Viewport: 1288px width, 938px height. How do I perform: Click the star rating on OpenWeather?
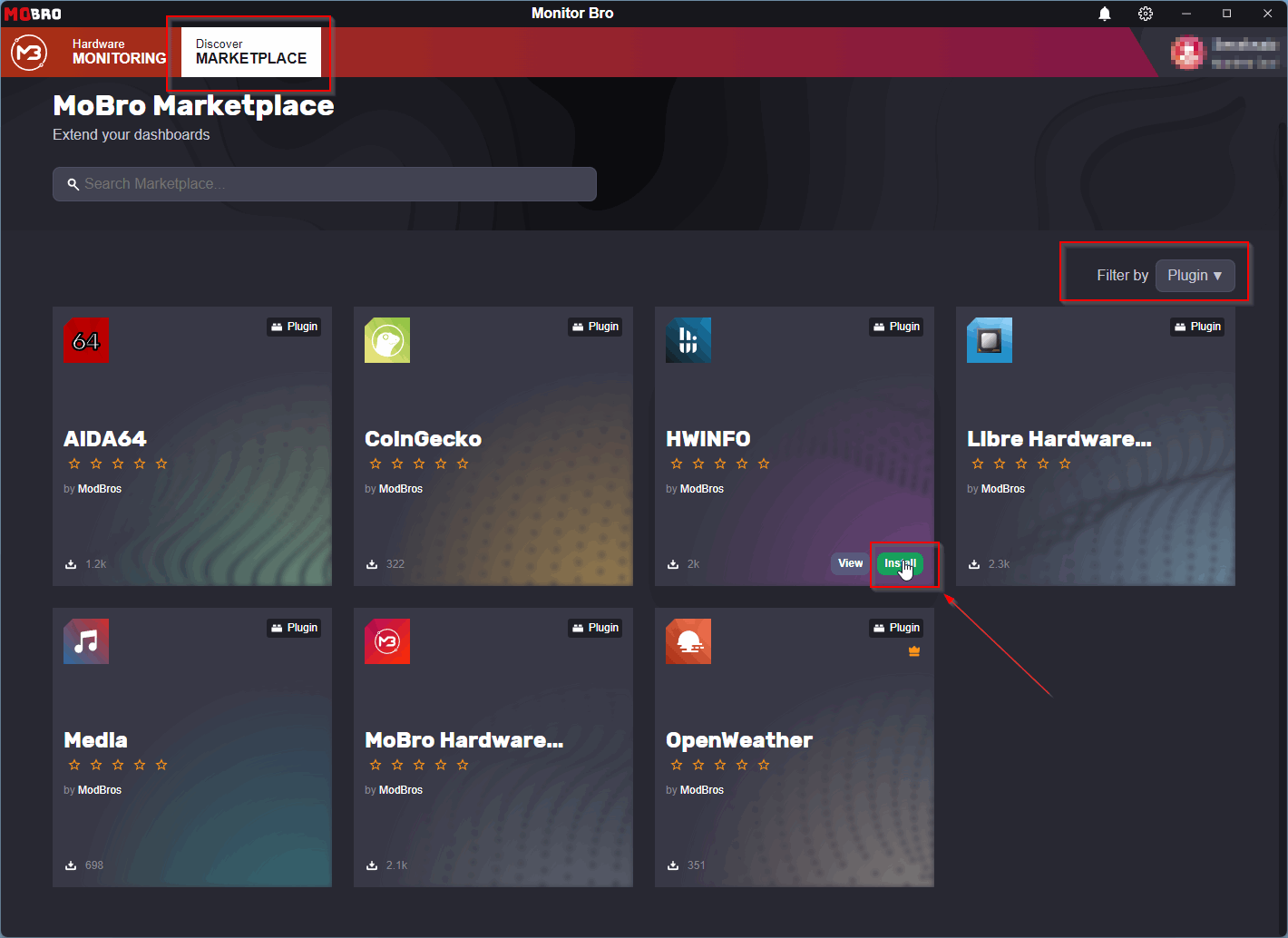tap(720, 765)
